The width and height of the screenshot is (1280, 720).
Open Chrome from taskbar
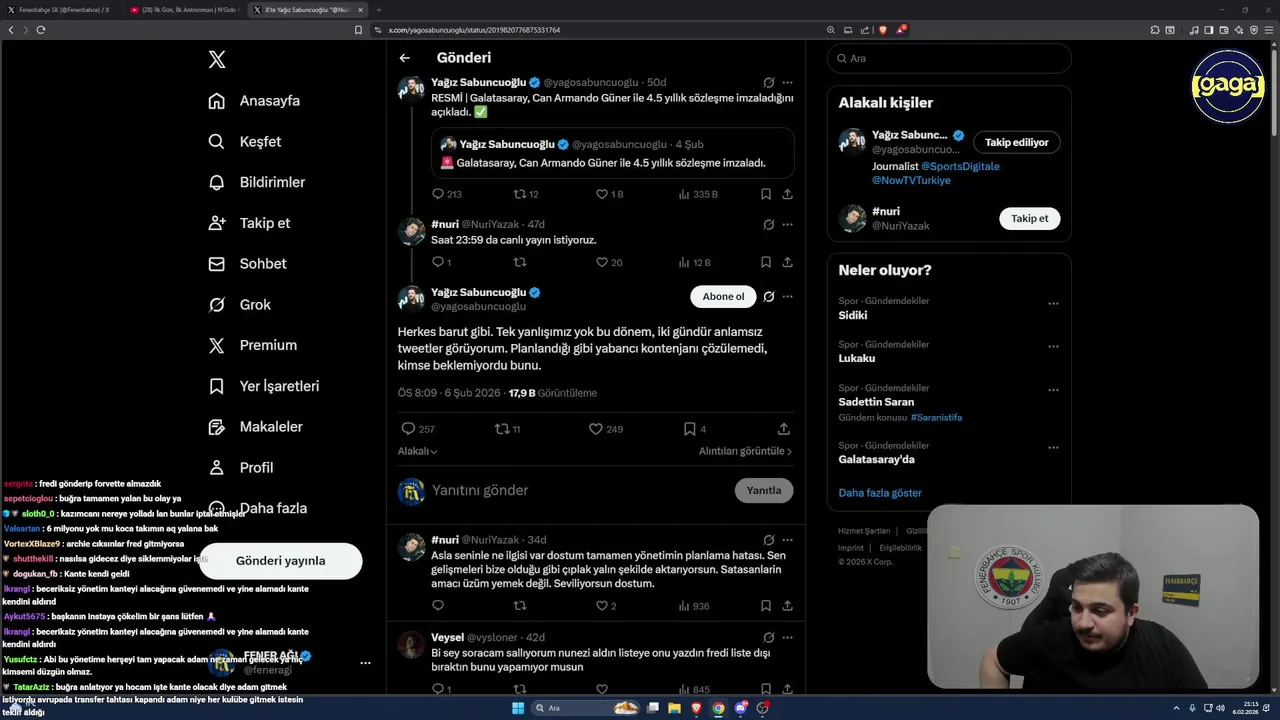tap(718, 708)
